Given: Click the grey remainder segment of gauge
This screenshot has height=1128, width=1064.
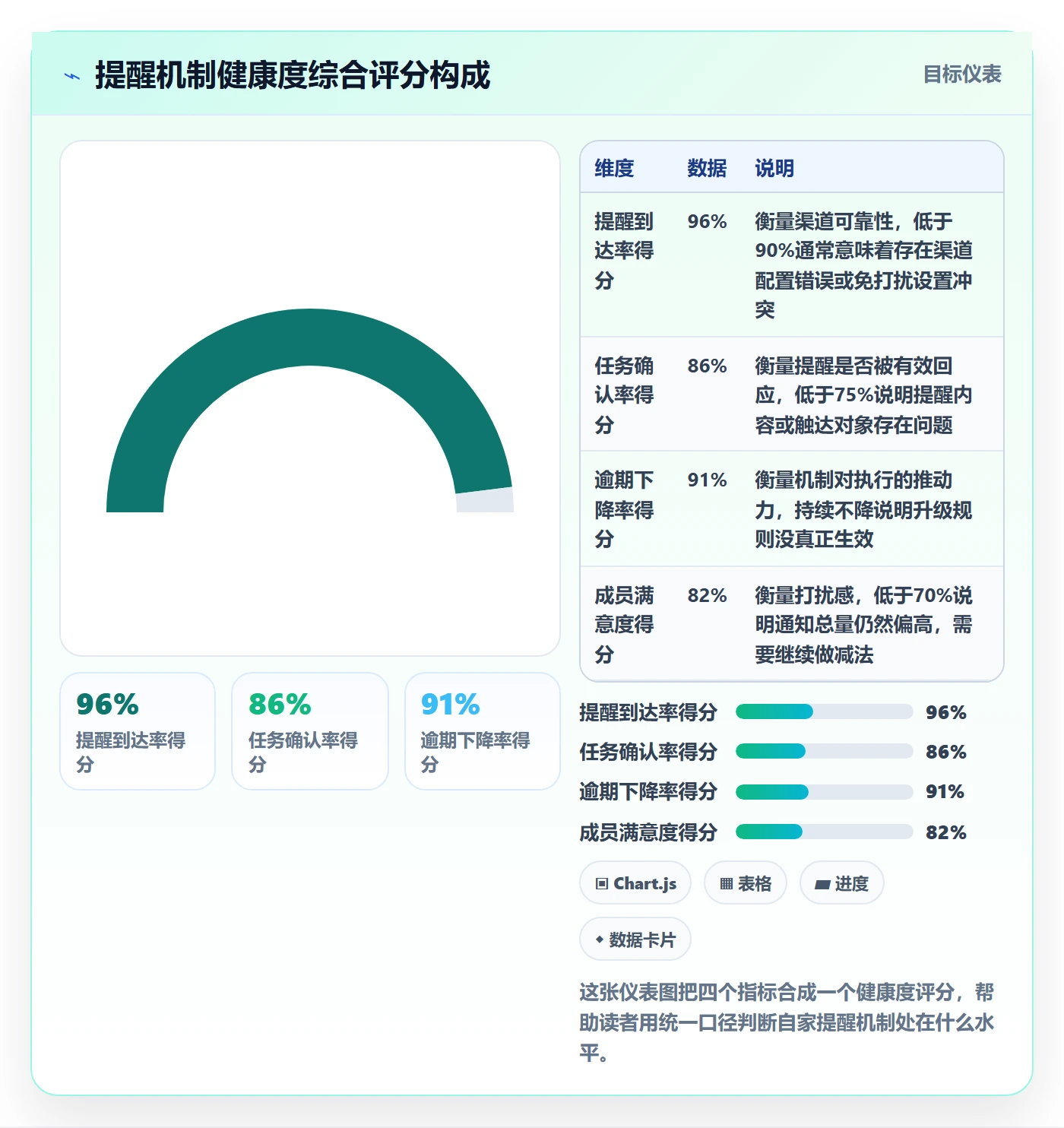Looking at the screenshot, I should 485,501.
